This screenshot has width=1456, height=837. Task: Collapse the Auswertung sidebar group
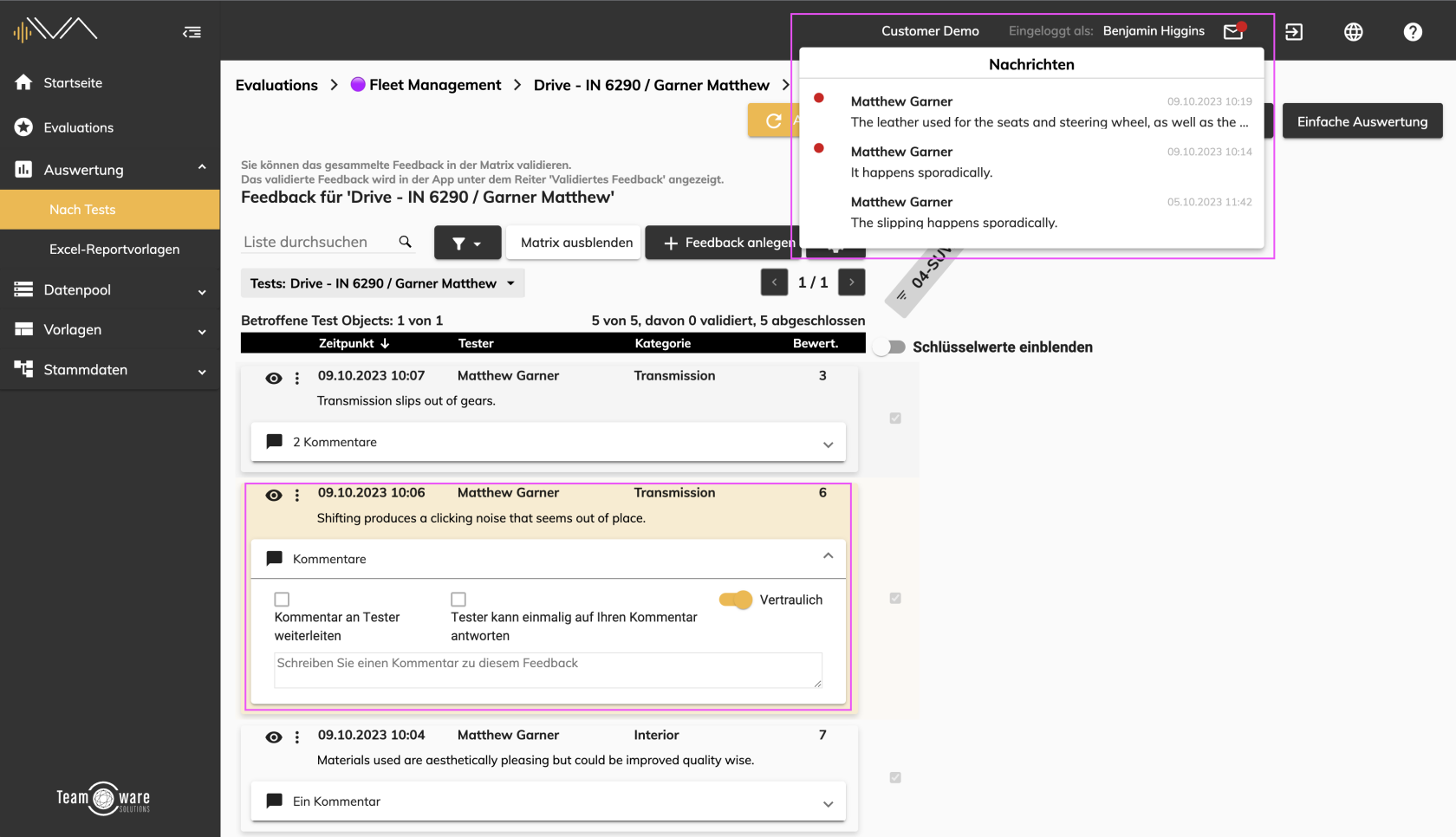202,167
